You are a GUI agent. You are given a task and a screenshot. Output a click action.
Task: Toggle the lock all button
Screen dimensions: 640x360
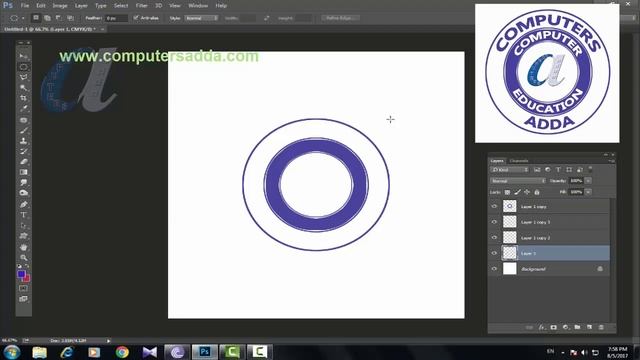(537, 192)
